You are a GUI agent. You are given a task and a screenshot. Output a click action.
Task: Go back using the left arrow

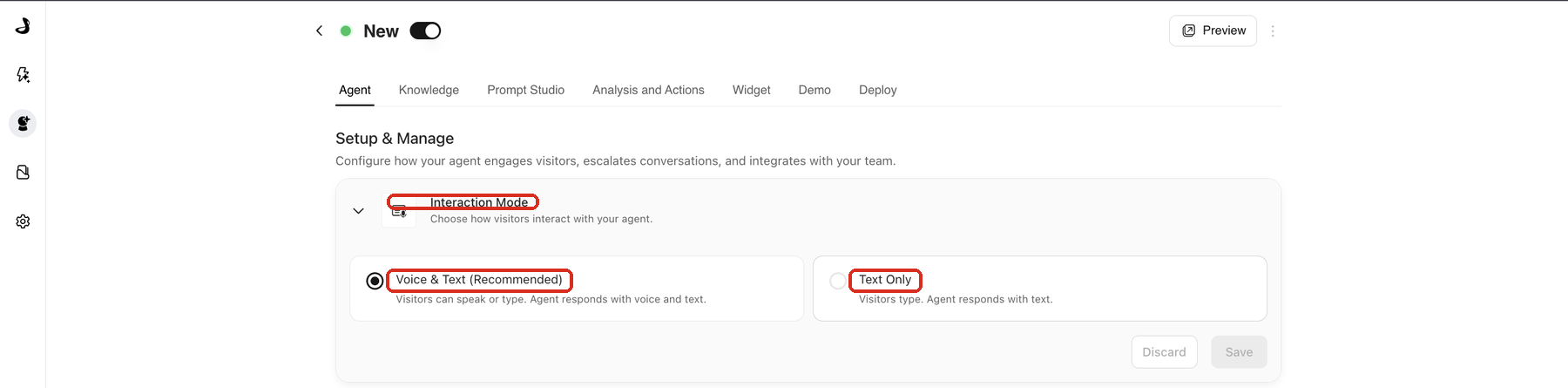319,31
